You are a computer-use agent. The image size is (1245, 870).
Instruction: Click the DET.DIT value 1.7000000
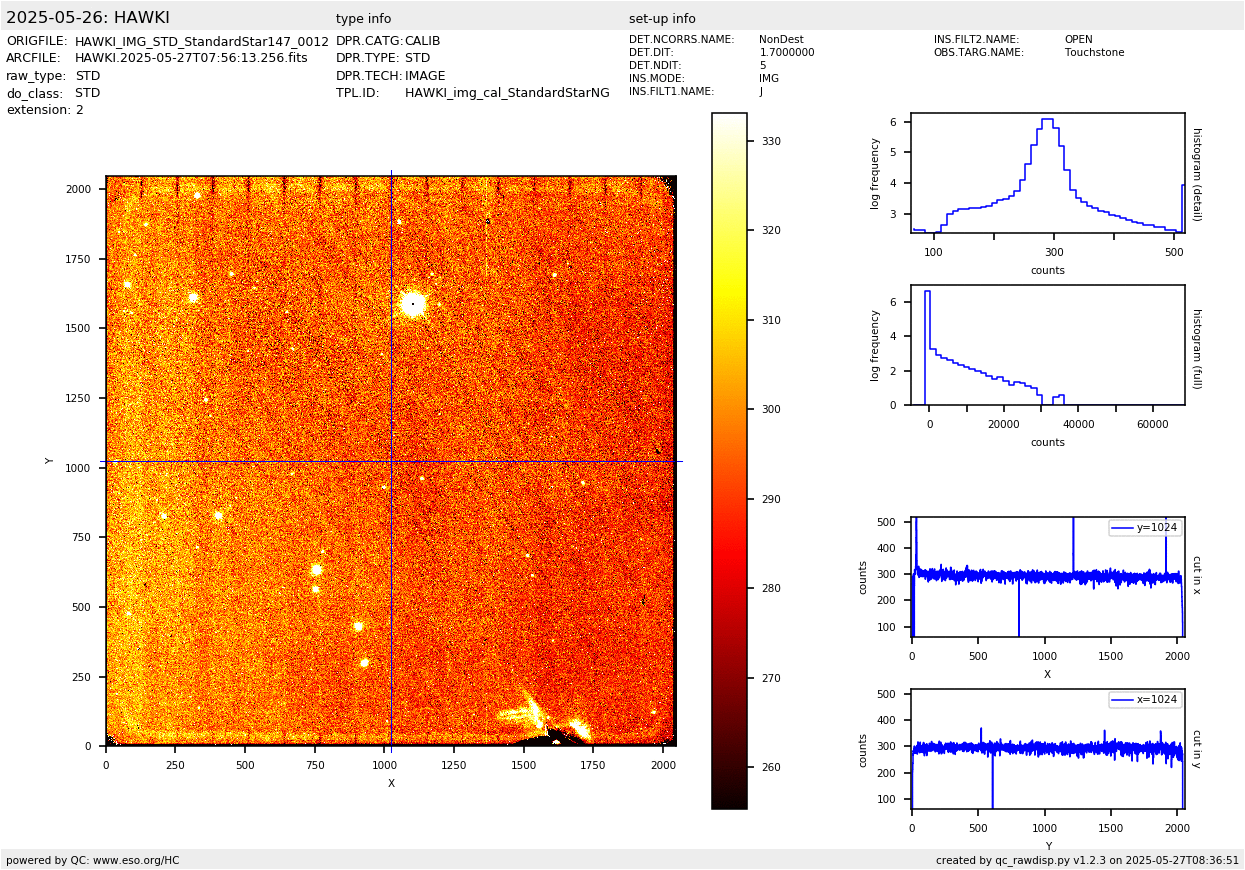[787, 53]
